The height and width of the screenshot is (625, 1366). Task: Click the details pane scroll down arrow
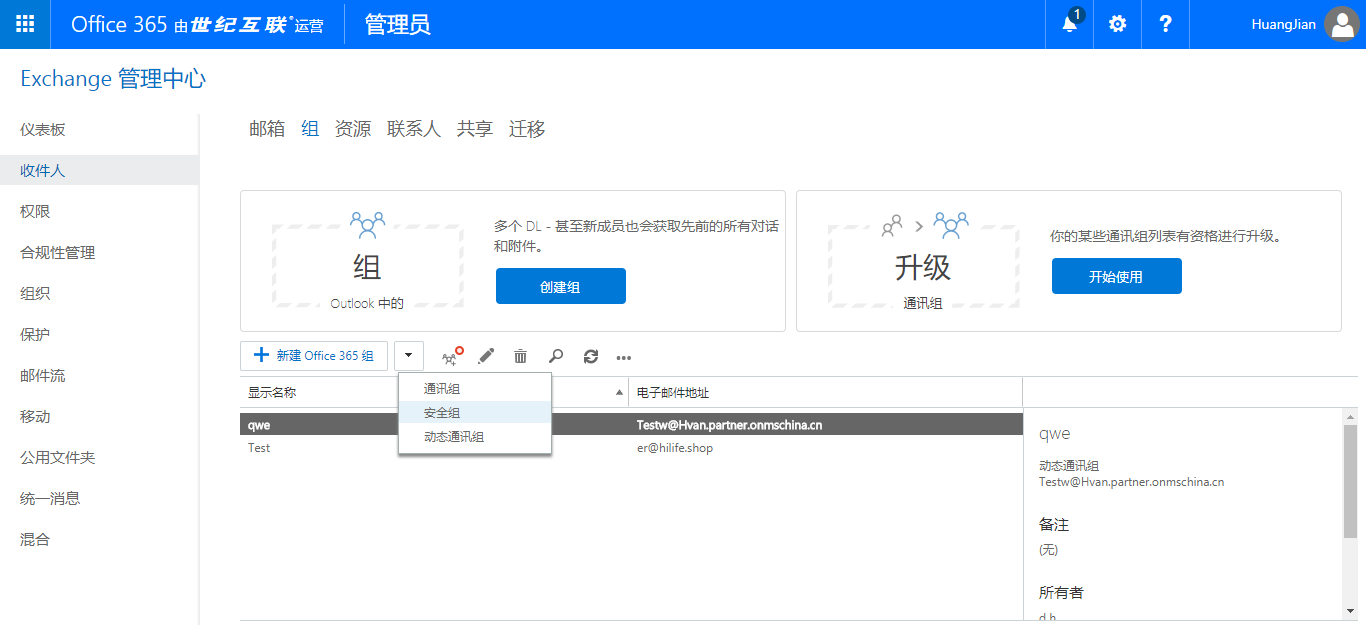click(x=1350, y=610)
